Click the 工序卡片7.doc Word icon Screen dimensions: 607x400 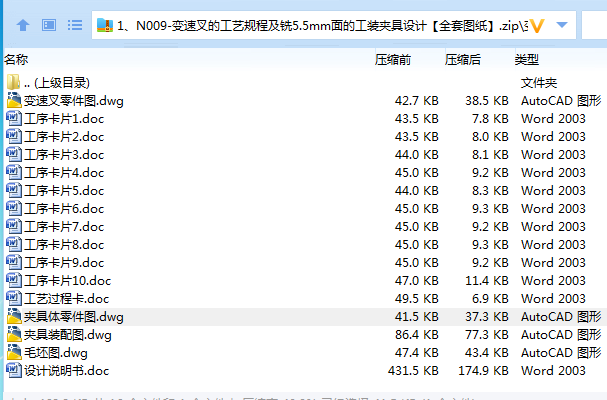pos(14,227)
